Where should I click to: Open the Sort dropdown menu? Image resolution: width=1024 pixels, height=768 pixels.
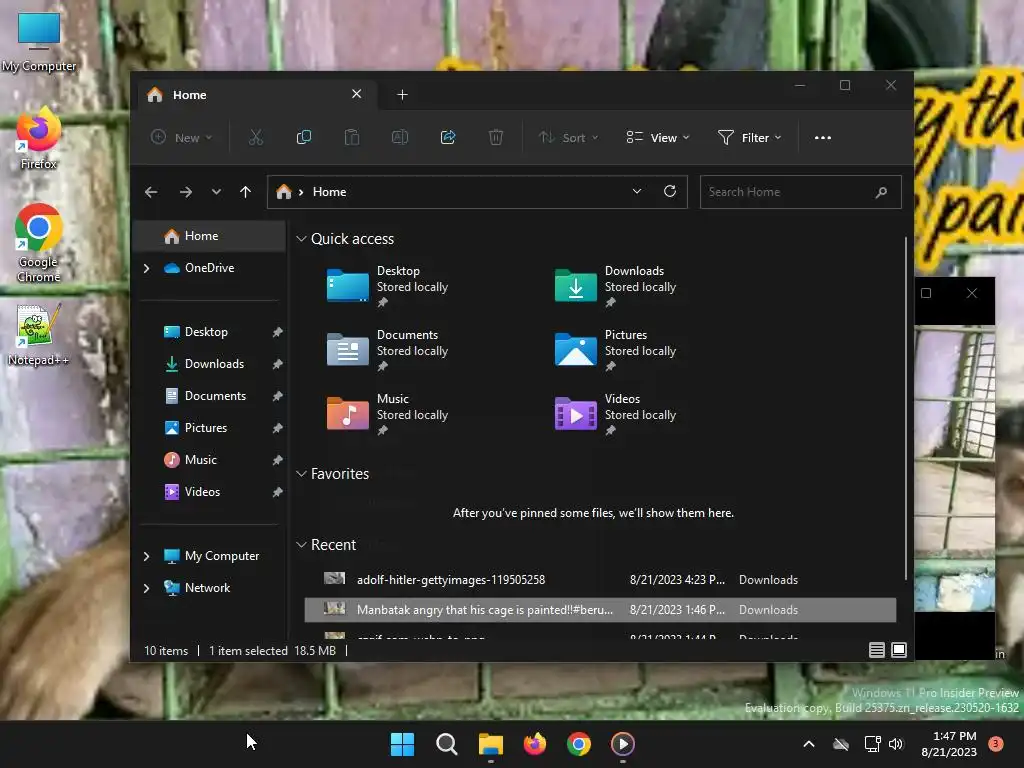(568, 138)
